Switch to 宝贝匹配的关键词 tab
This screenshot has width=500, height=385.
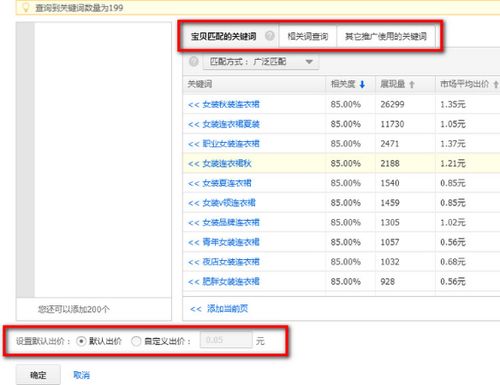point(224,36)
